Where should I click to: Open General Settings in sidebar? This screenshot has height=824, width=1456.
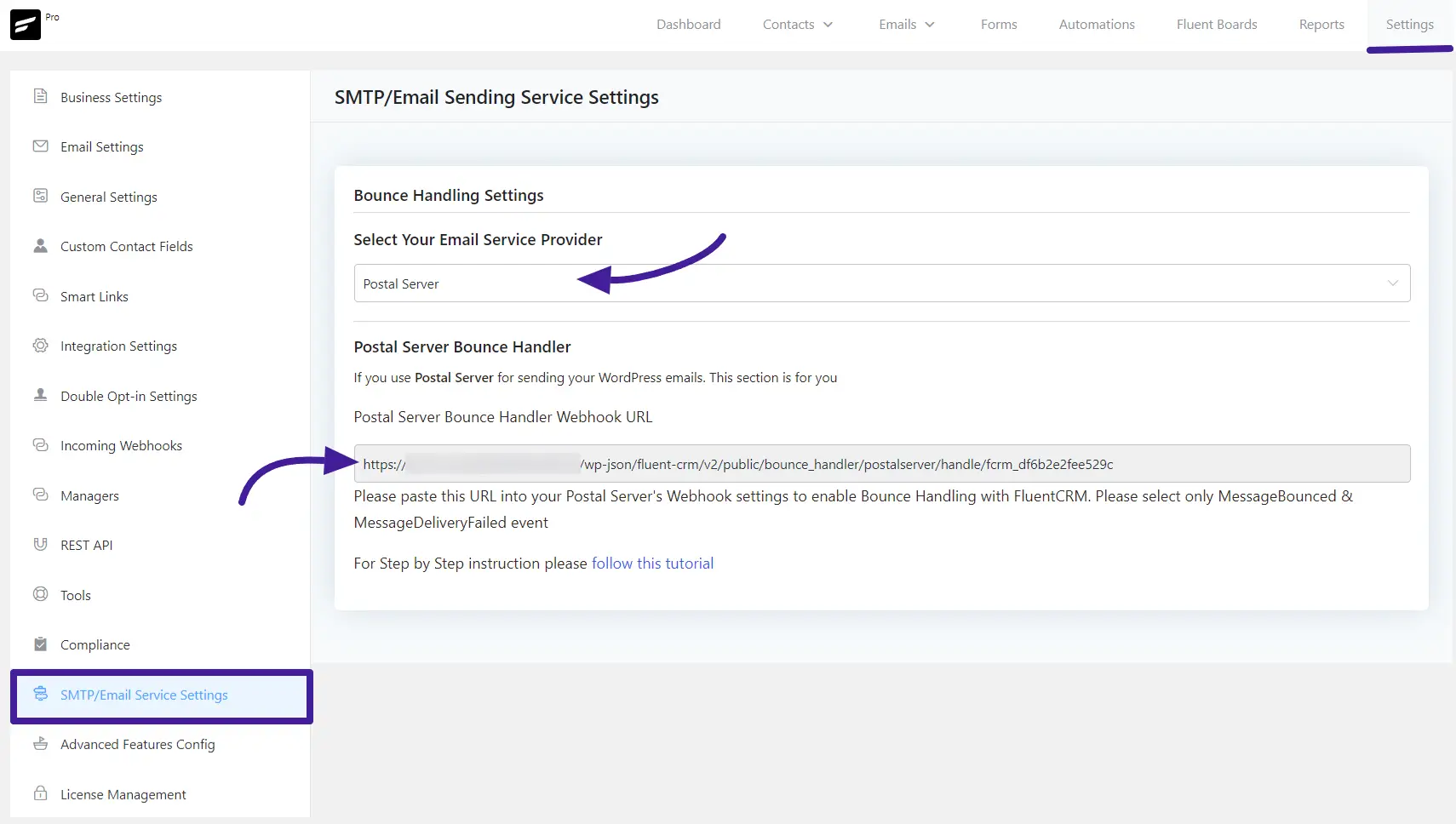click(x=109, y=197)
